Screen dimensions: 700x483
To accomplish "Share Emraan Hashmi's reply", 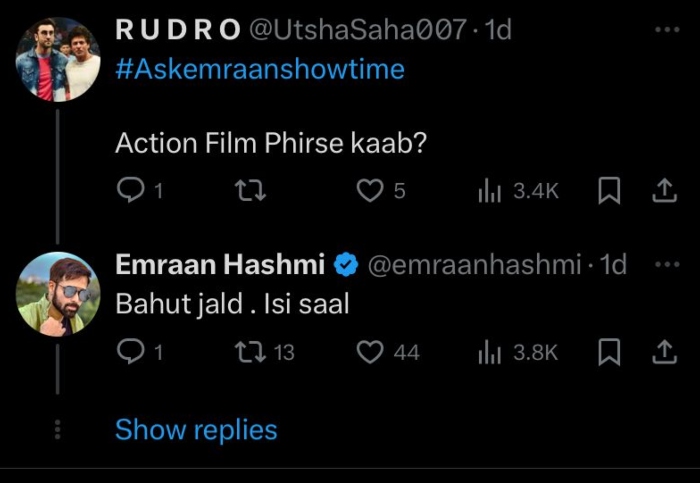I will click(x=663, y=351).
